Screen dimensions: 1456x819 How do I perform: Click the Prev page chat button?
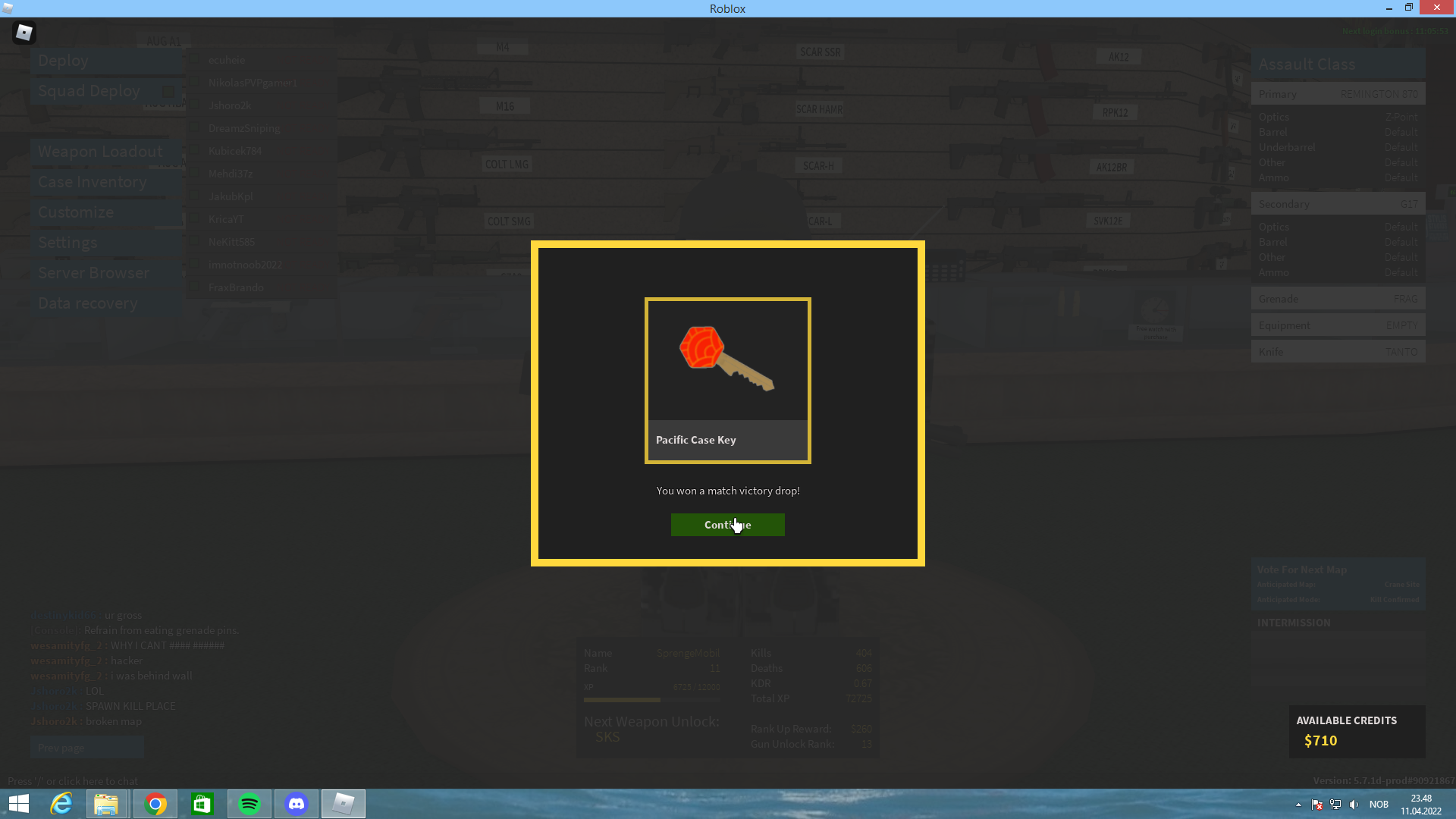click(87, 748)
